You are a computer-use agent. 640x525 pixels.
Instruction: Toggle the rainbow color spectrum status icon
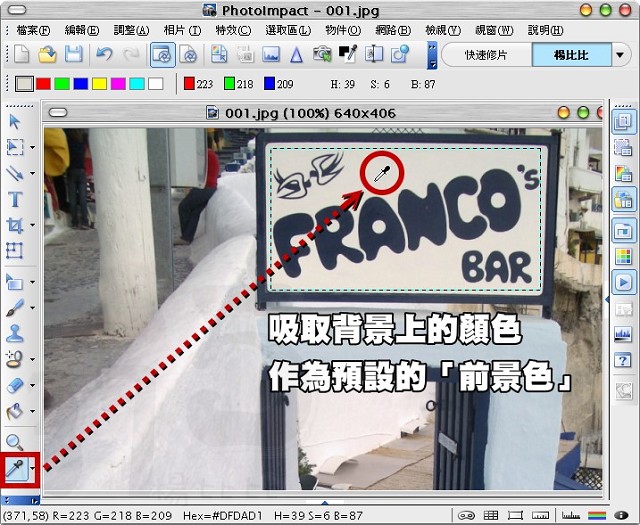click(597, 516)
